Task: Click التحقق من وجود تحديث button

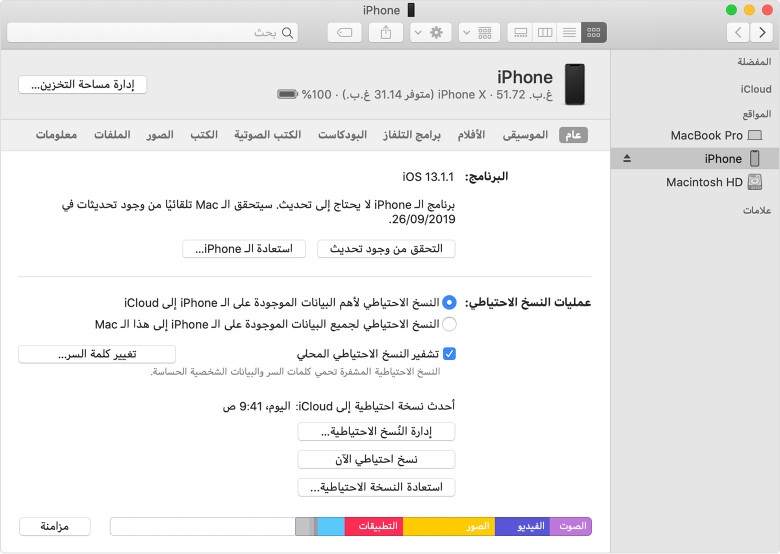Action: coord(386,249)
